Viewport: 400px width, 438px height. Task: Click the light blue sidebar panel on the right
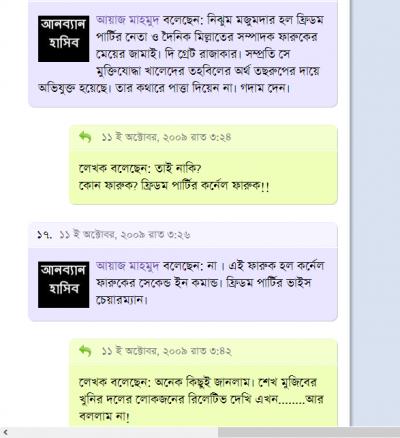(x=376, y=213)
